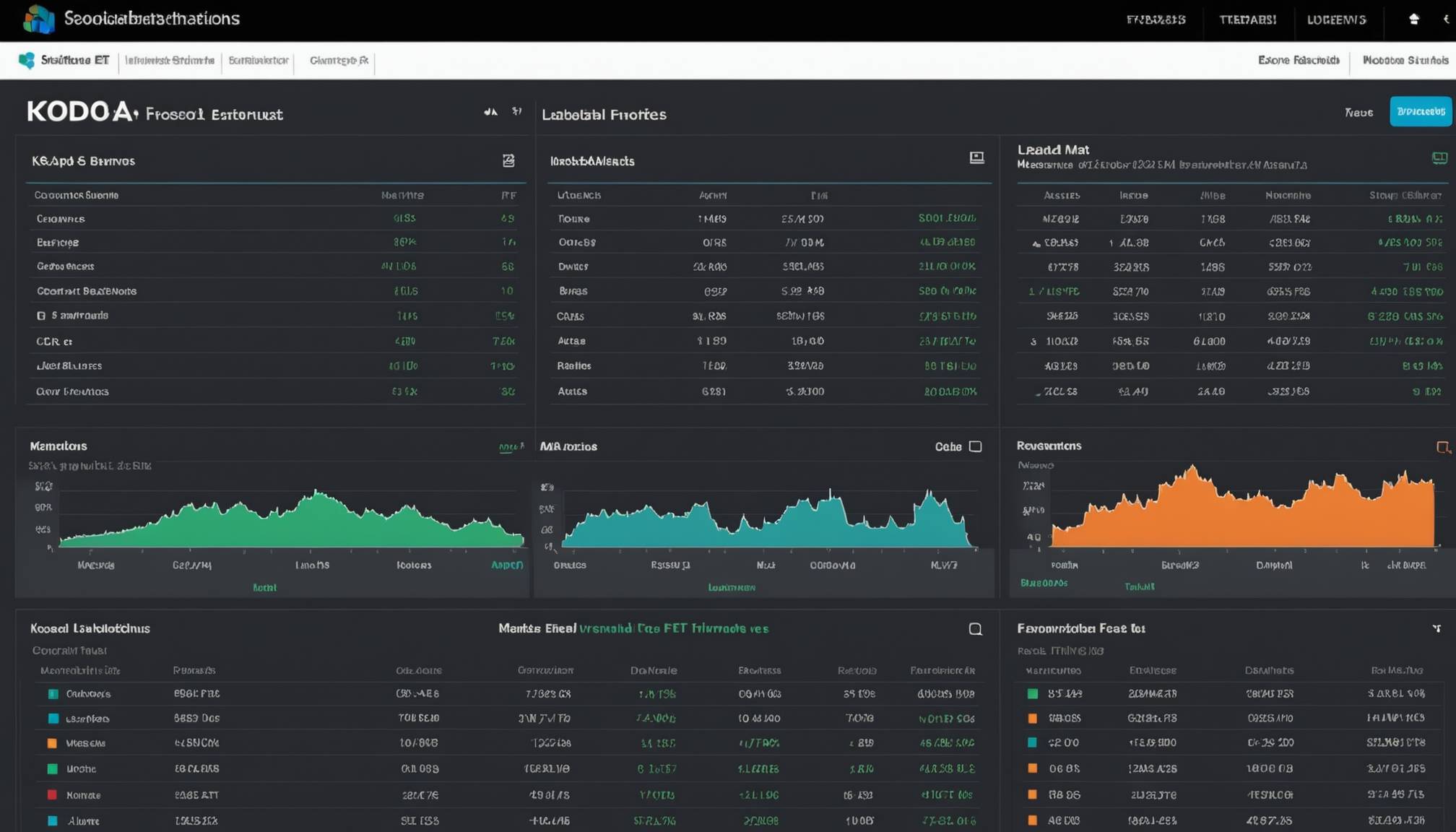Click the home icon in top black bar
Screen dimensions: 1456x832
(1414, 19)
